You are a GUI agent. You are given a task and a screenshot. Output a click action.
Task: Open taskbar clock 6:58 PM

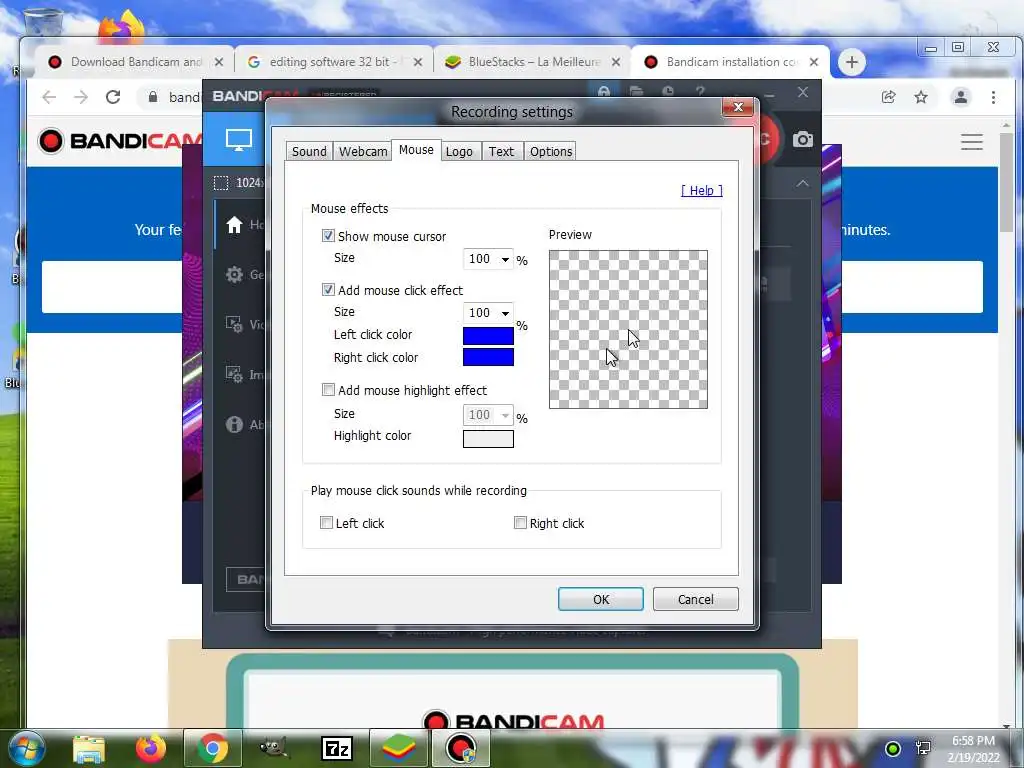pos(973,748)
